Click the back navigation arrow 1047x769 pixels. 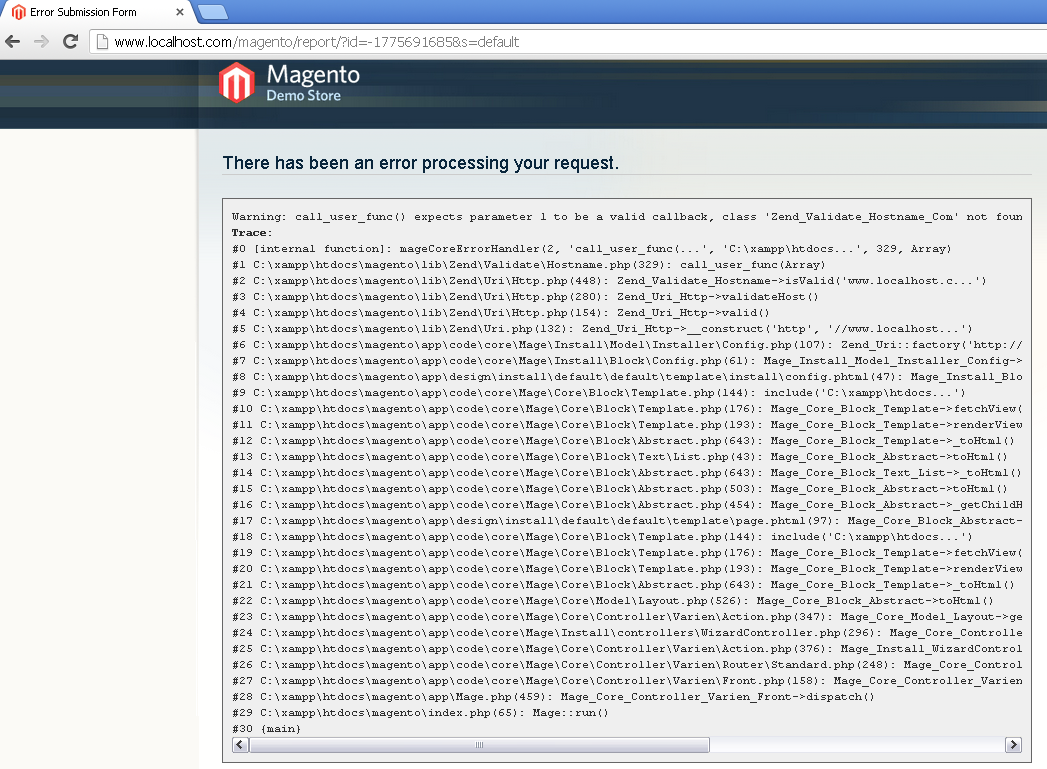[11, 41]
